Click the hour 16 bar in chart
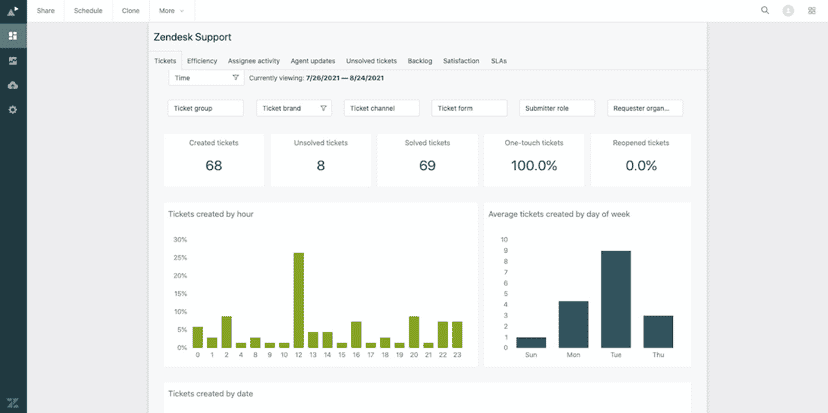The height and width of the screenshot is (413, 828). coord(356,334)
